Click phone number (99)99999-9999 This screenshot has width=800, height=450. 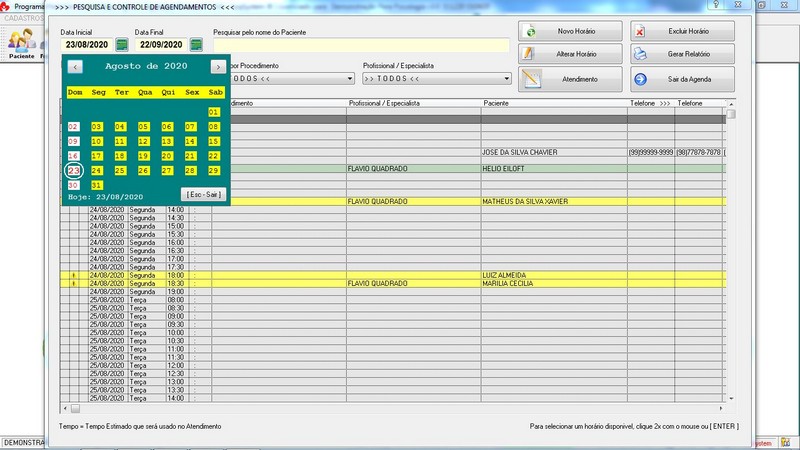(651, 152)
